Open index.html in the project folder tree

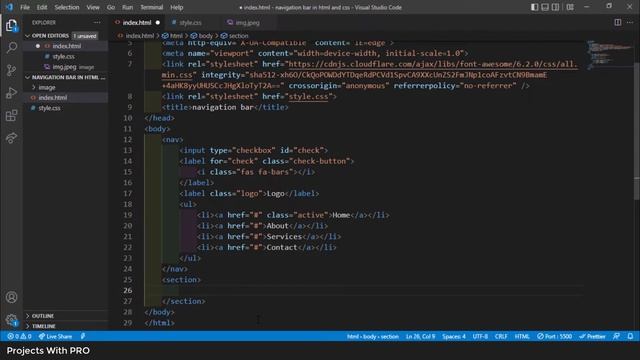point(53,98)
